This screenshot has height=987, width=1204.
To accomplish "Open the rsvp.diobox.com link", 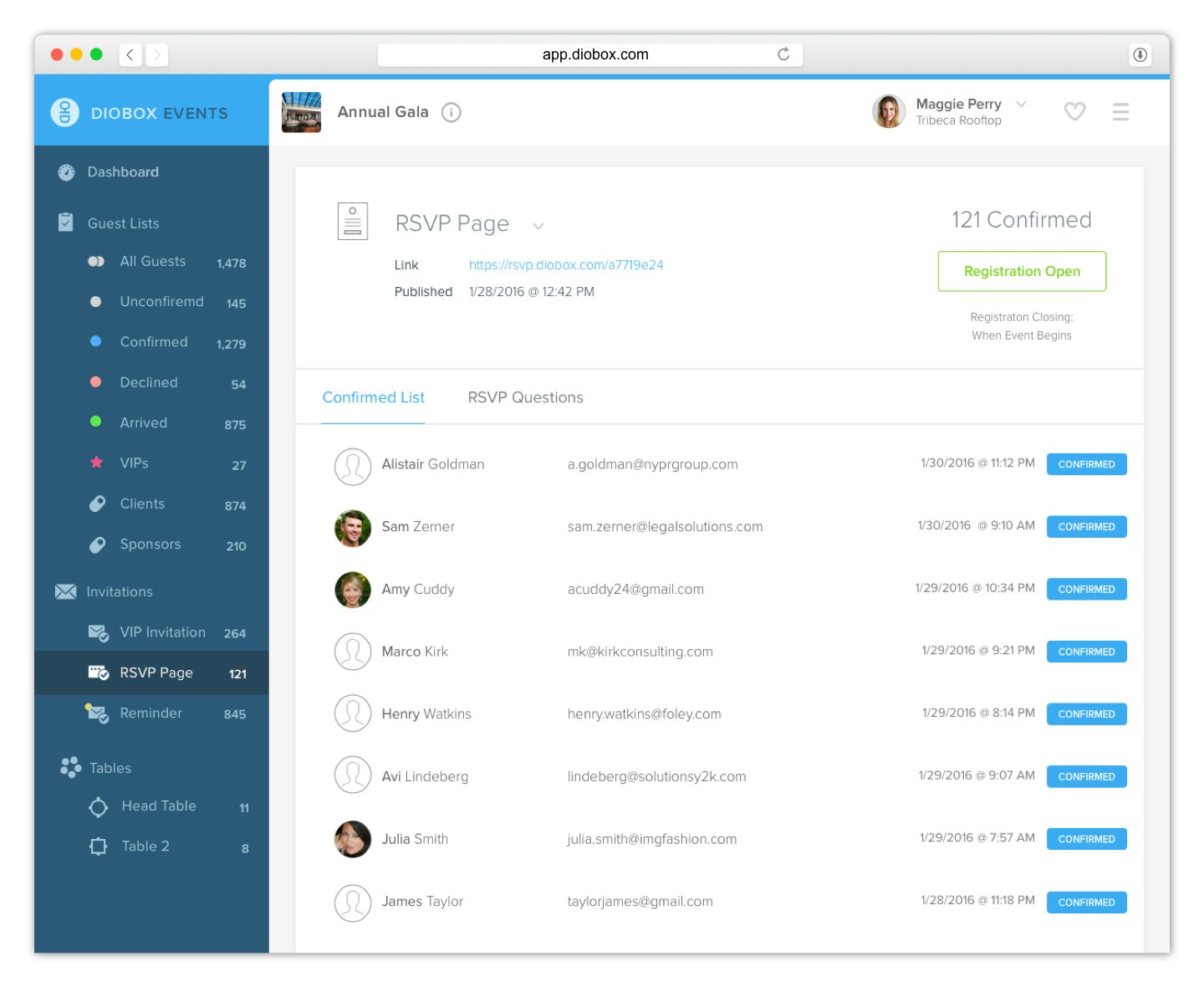I will (x=566, y=265).
